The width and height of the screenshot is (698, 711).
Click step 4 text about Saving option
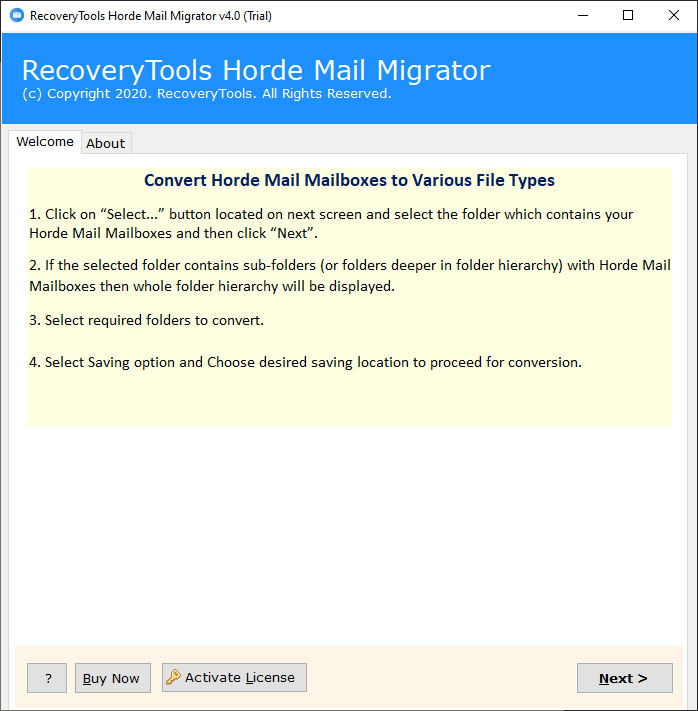point(305,362)
